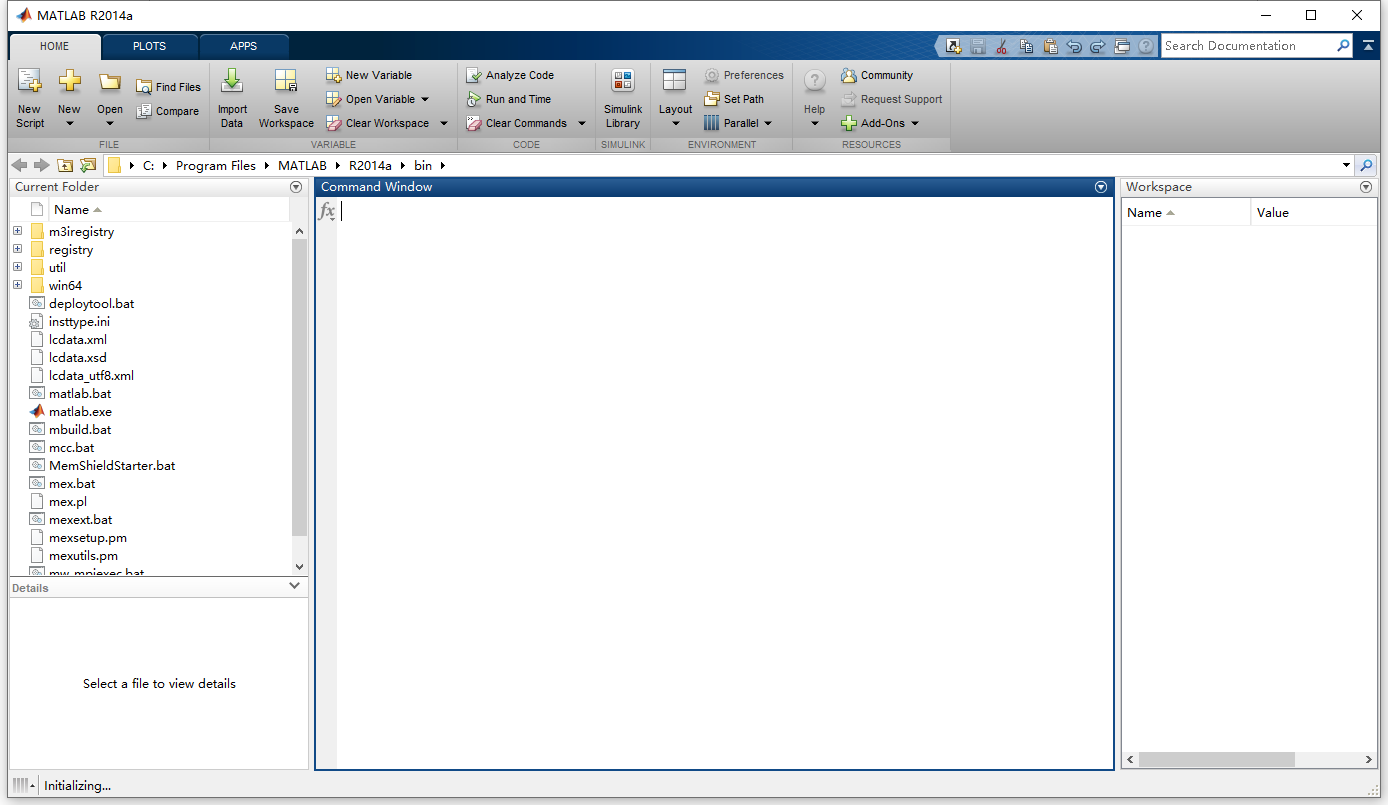Click the Workspace horizontal scrollbar
The height and width of the screenshot is (805, 1388).
point(1216,760)
